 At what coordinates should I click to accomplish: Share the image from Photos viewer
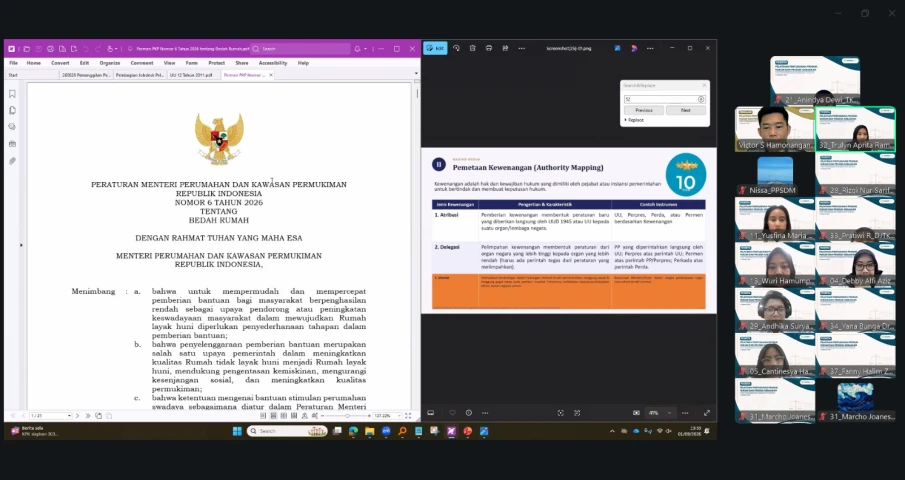click(x=505, y=48)
